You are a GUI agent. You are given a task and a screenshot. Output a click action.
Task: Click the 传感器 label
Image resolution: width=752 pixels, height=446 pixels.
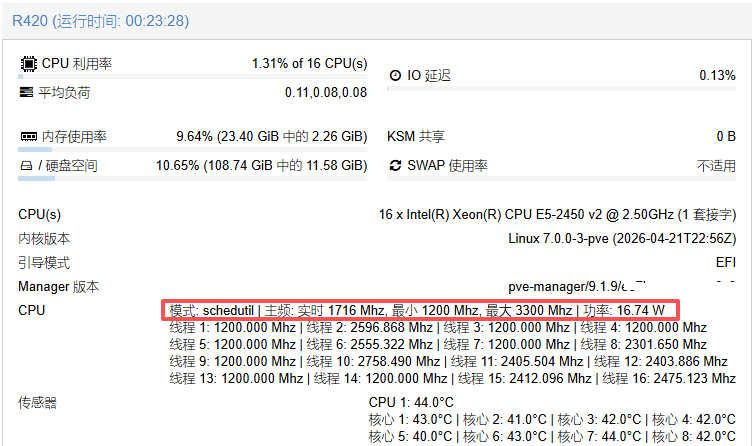[x=37, y=402]
